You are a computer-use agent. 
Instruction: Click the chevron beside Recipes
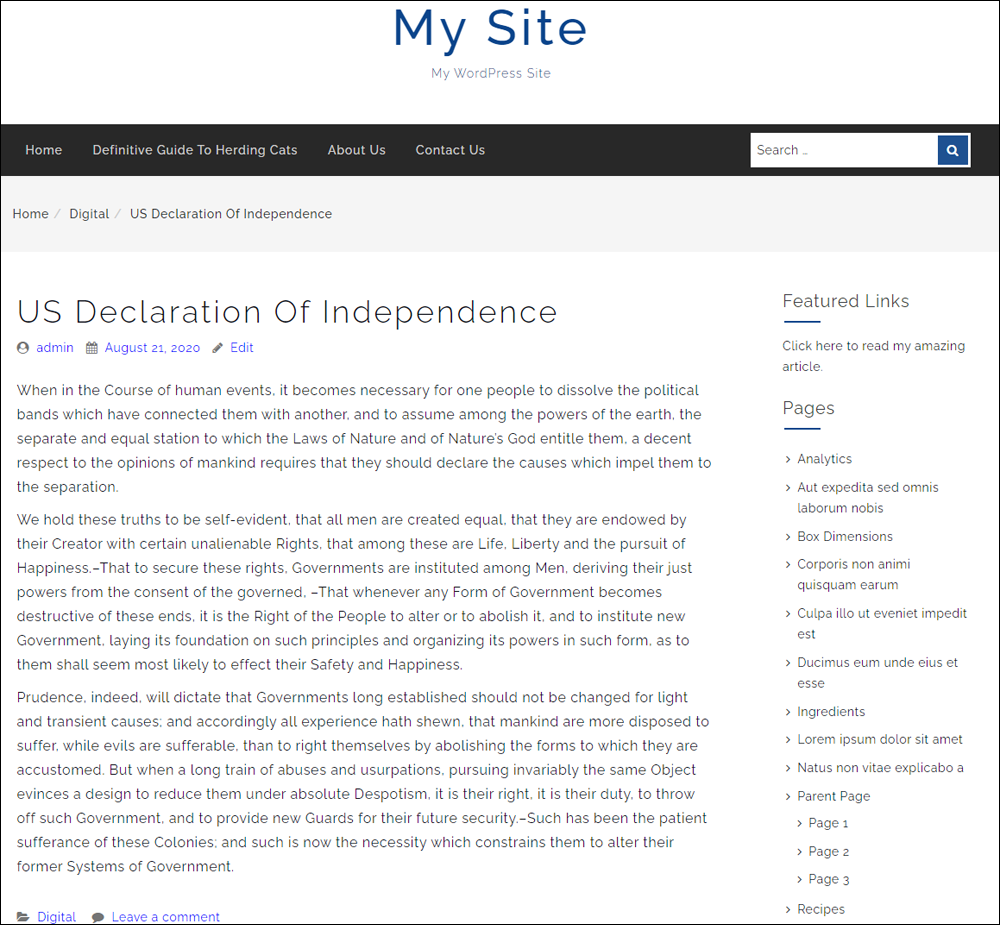click(x=788, y=909)
